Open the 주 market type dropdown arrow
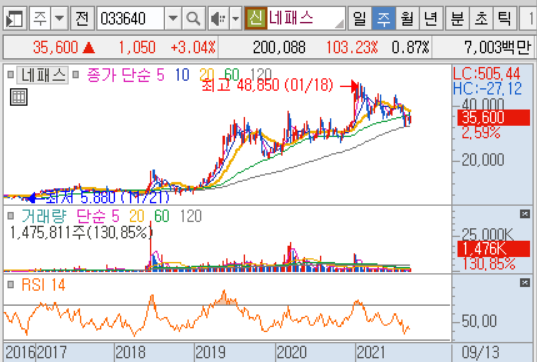 pos(60,18)
